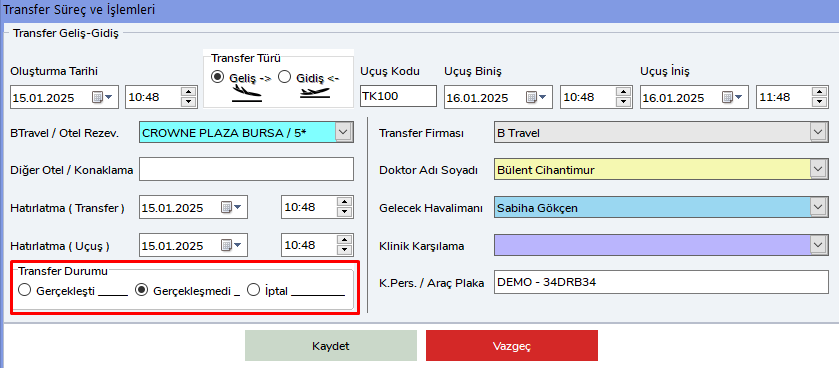Open Transfer Firması dropdown
The height and width of the screenshot is (368, 839).
point(818,132)
